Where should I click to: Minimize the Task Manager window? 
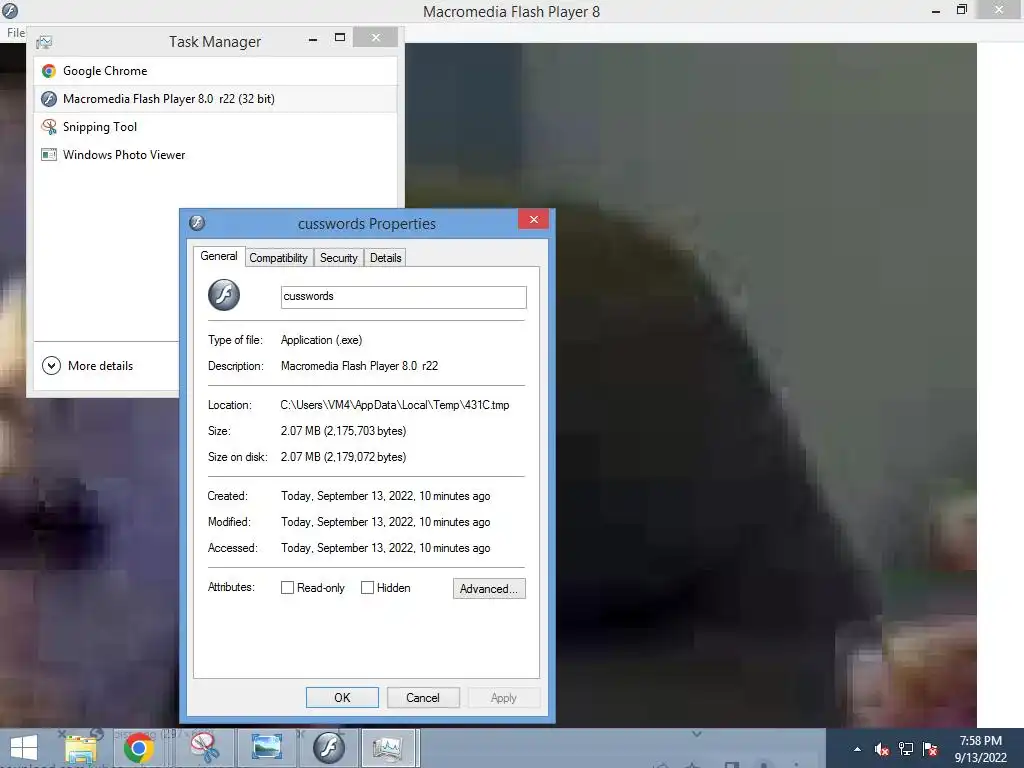313,39
